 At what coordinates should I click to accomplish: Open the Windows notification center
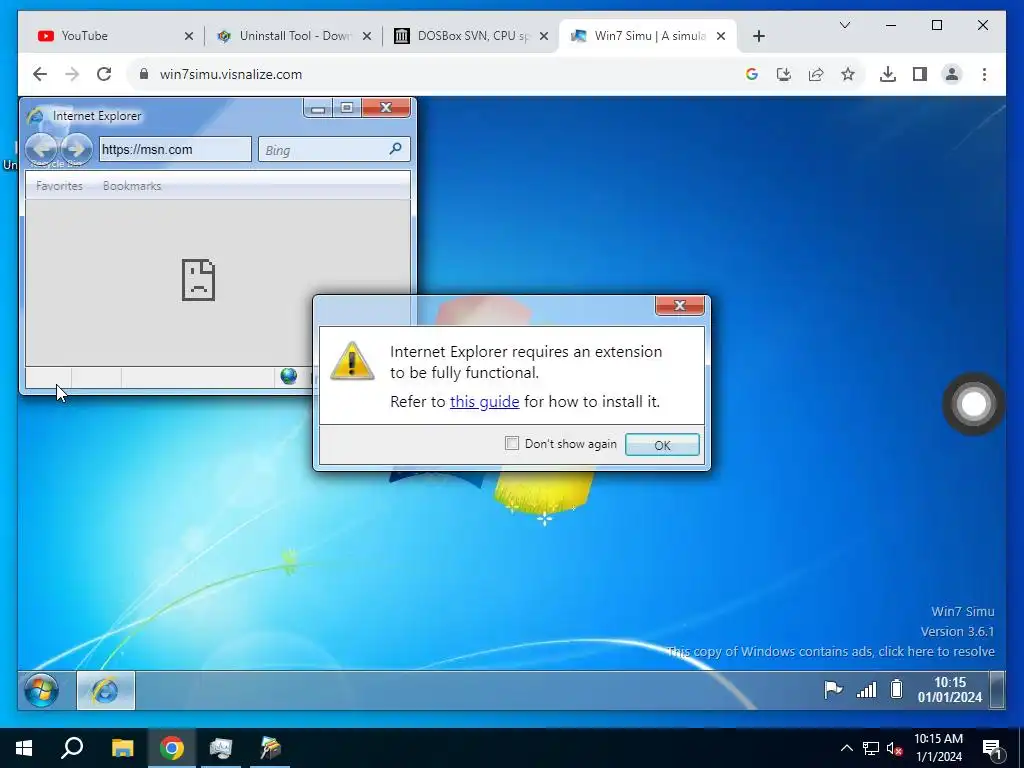tap(992, 749)
